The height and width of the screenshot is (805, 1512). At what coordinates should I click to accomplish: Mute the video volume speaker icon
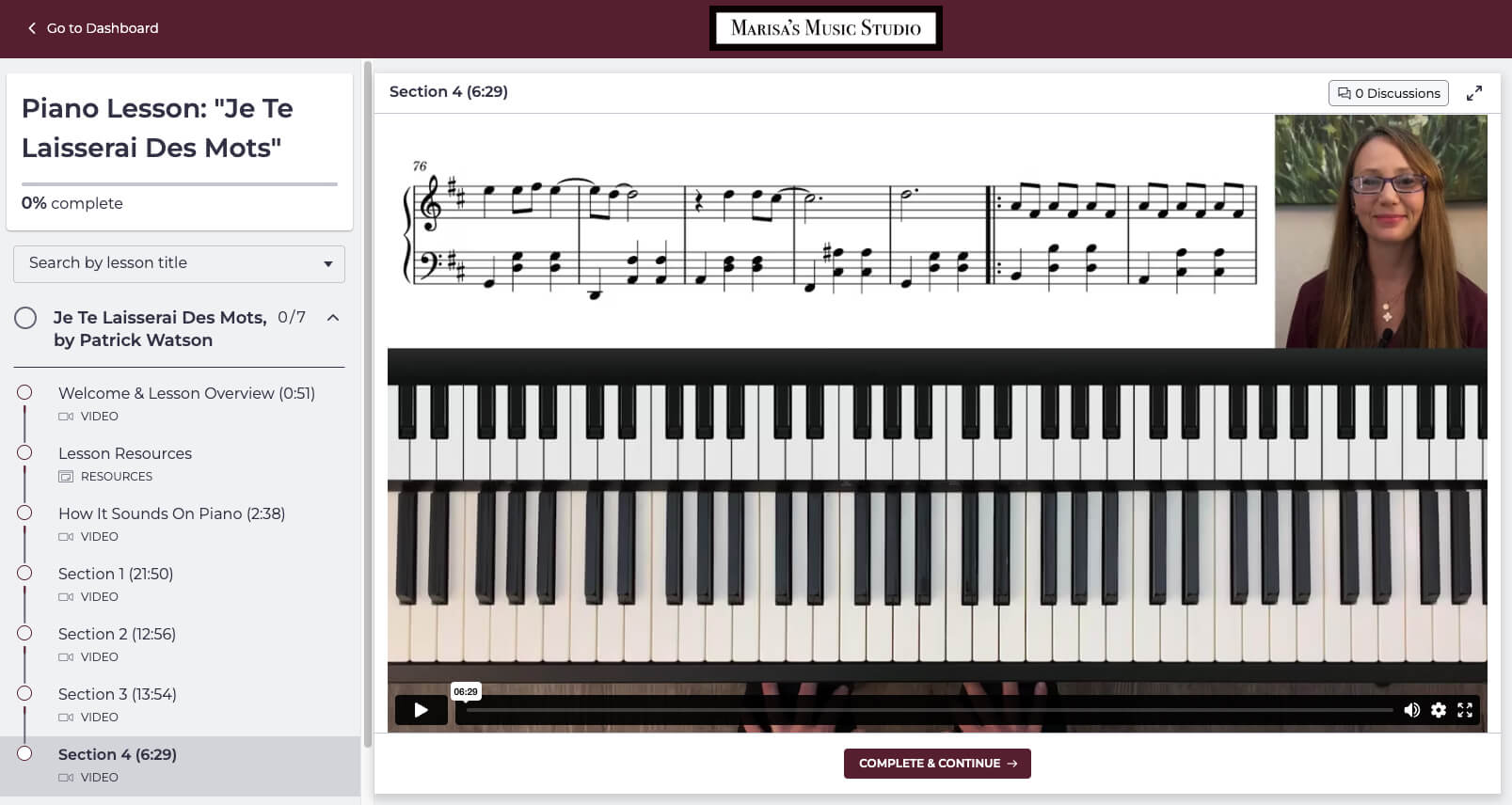tap(1411, 710)
